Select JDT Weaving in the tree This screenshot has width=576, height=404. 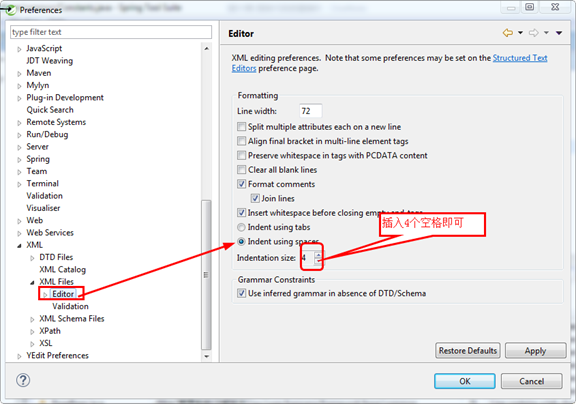point(50,61)
